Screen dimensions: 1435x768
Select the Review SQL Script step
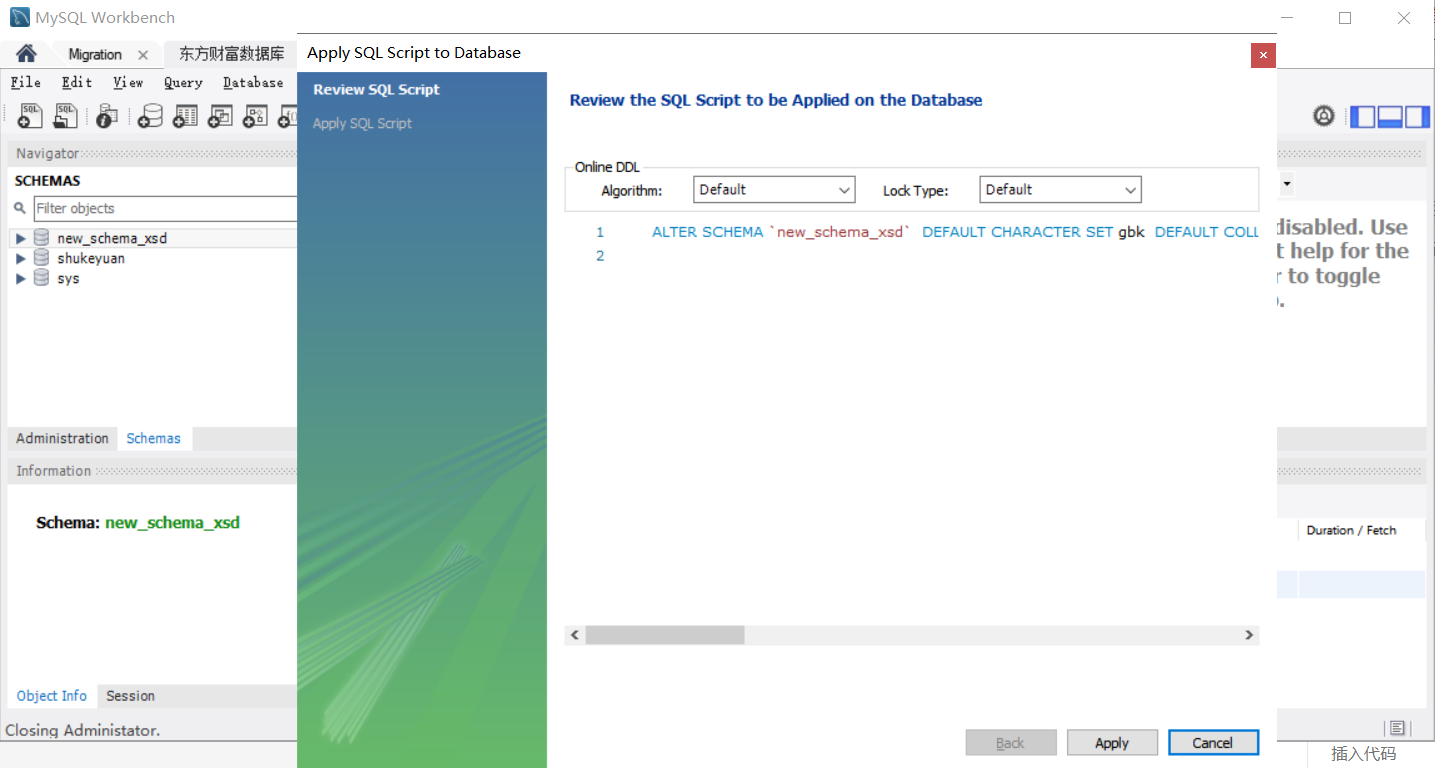[x=377, y=89]
